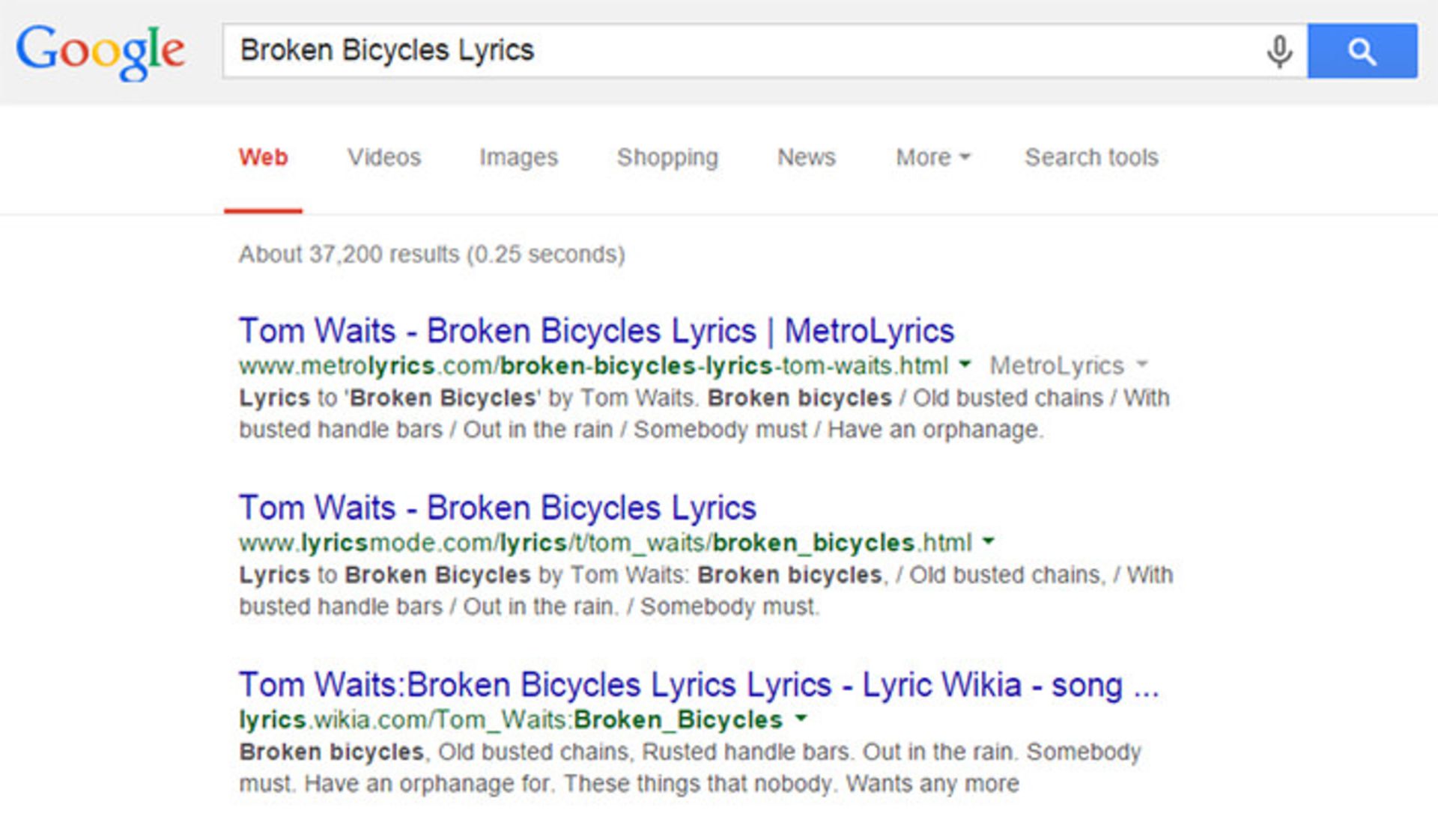
Task: Open the MetroLyrics Broken Bicycles result
Action: point(595,330)
